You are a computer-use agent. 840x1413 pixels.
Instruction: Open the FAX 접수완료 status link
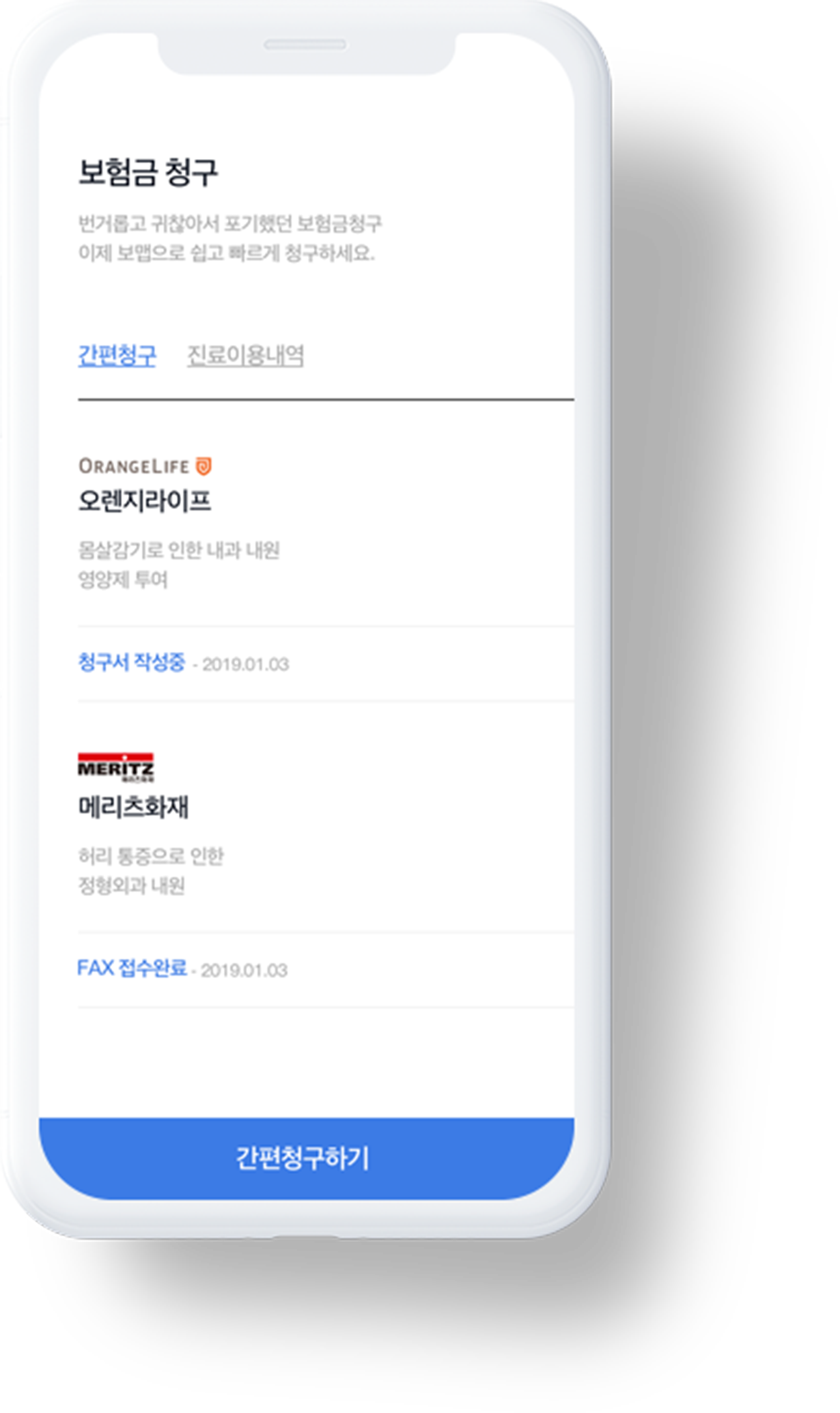pyautogui.click(x=132, y=968)
